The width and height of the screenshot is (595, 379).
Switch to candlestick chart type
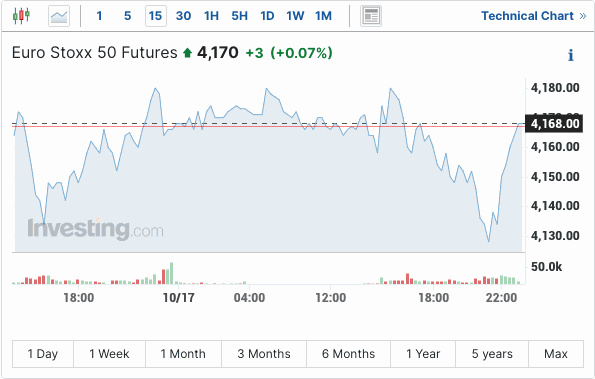click(x=21, y=16)
